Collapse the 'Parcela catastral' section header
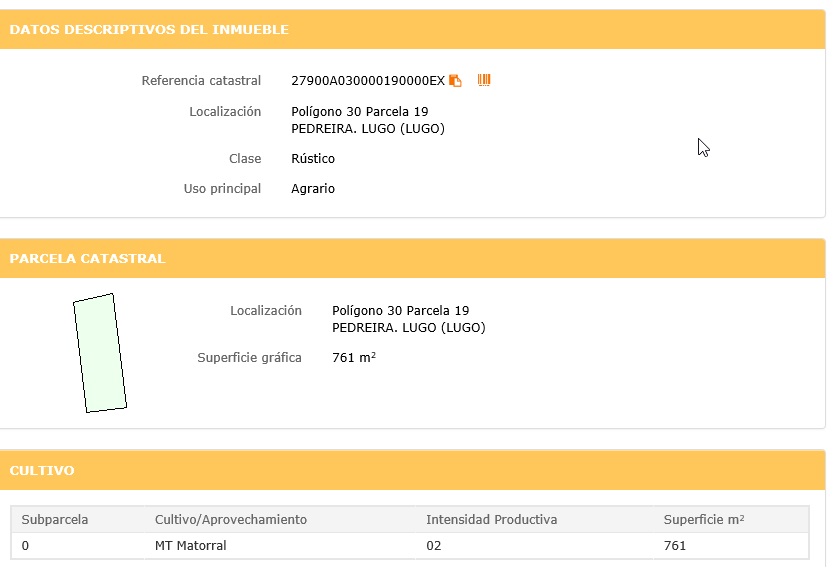This screenshot has height=577, width=838. tap(88, 259)
